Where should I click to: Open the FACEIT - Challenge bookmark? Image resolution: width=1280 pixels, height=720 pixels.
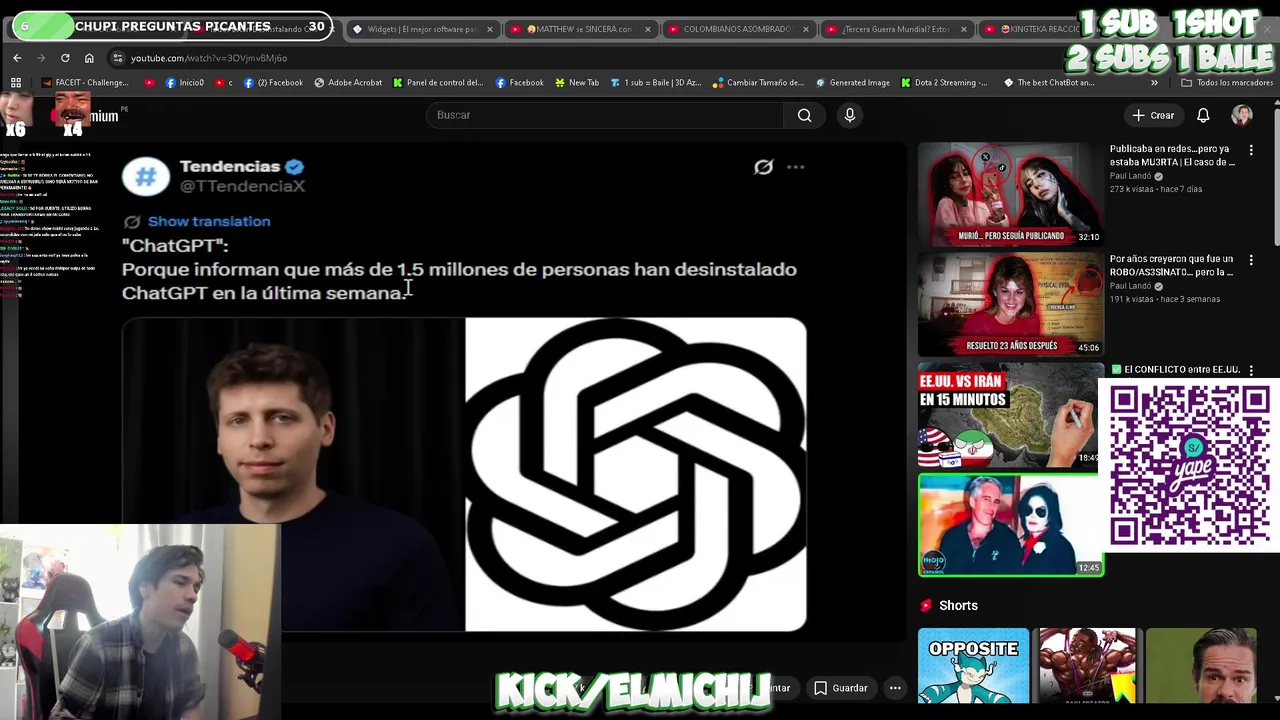tap(85, 83)
